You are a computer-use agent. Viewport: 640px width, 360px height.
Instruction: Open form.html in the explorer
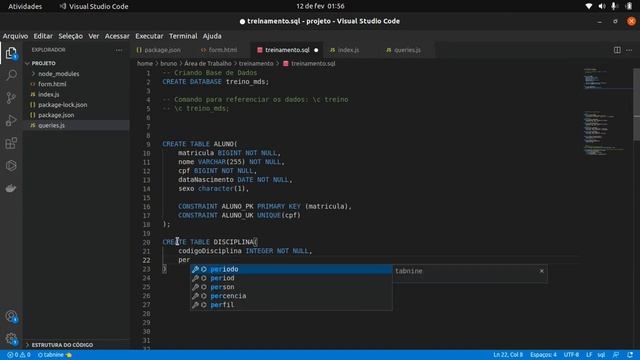pos(52,84)
